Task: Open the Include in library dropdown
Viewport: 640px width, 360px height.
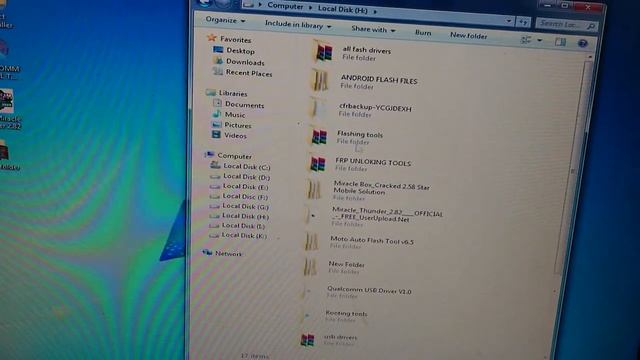Action: (298, 25)
